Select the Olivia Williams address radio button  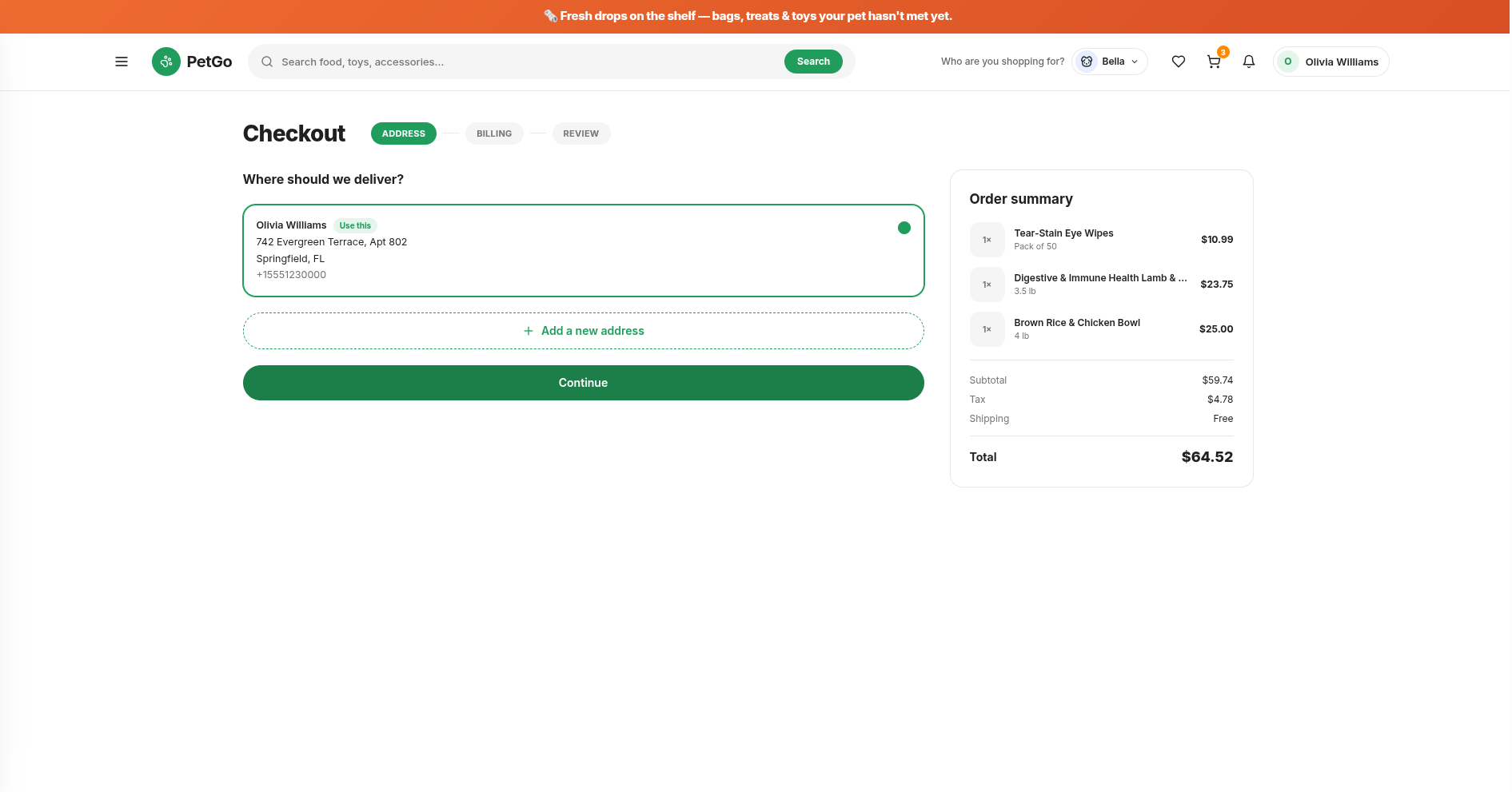[904, 228]
